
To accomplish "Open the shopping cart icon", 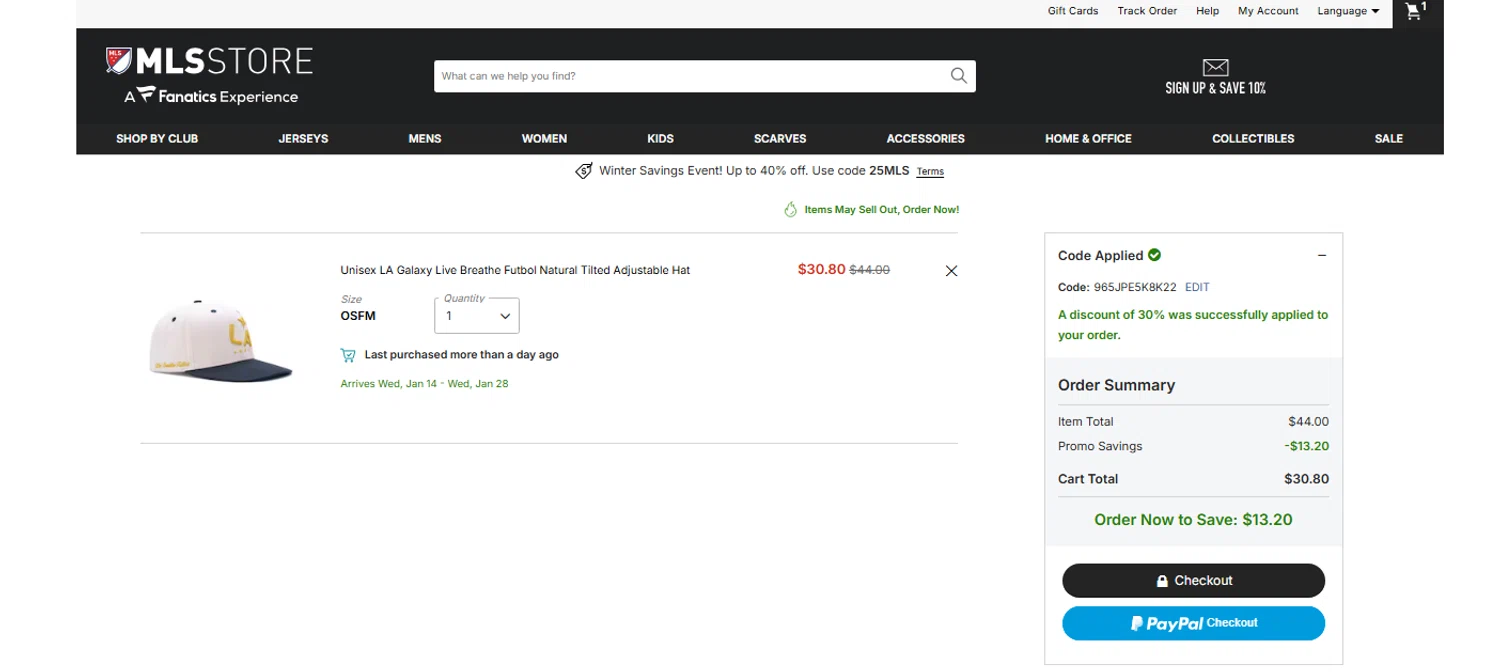I will 1414,12.
